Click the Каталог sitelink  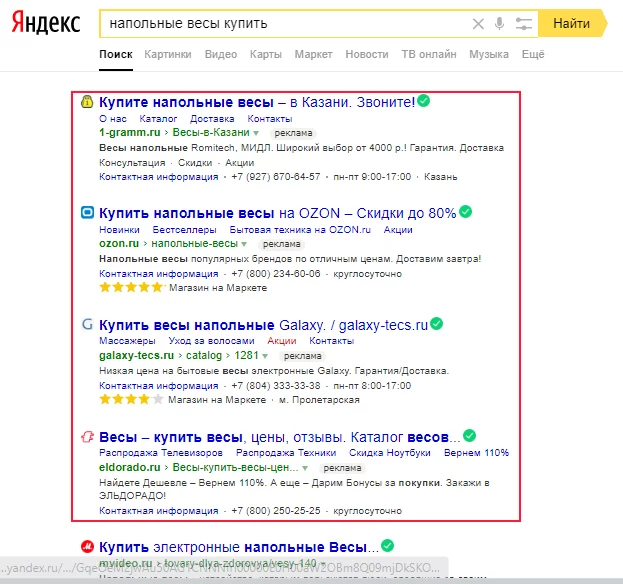pyautogui.click(x=158, y=118)
